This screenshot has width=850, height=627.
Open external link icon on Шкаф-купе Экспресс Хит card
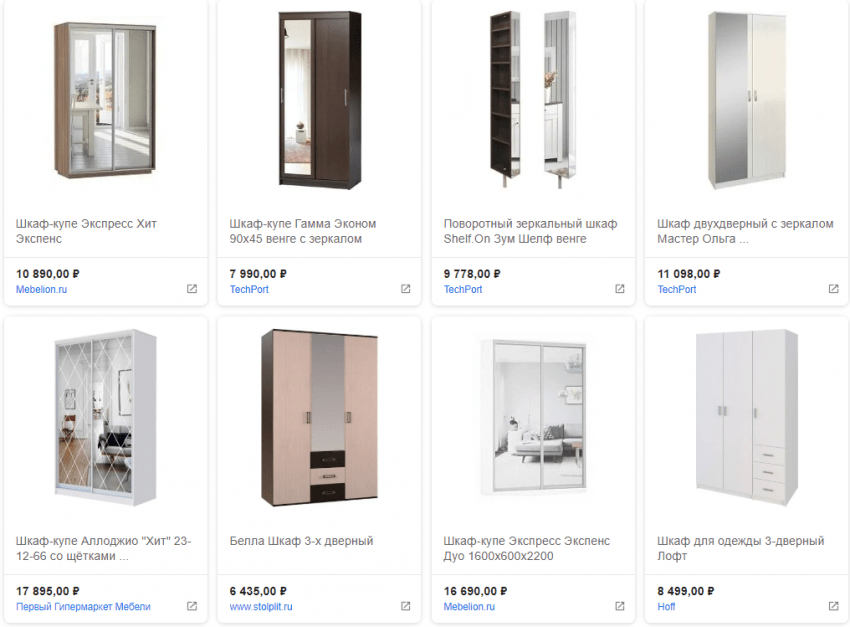(192, 289)
